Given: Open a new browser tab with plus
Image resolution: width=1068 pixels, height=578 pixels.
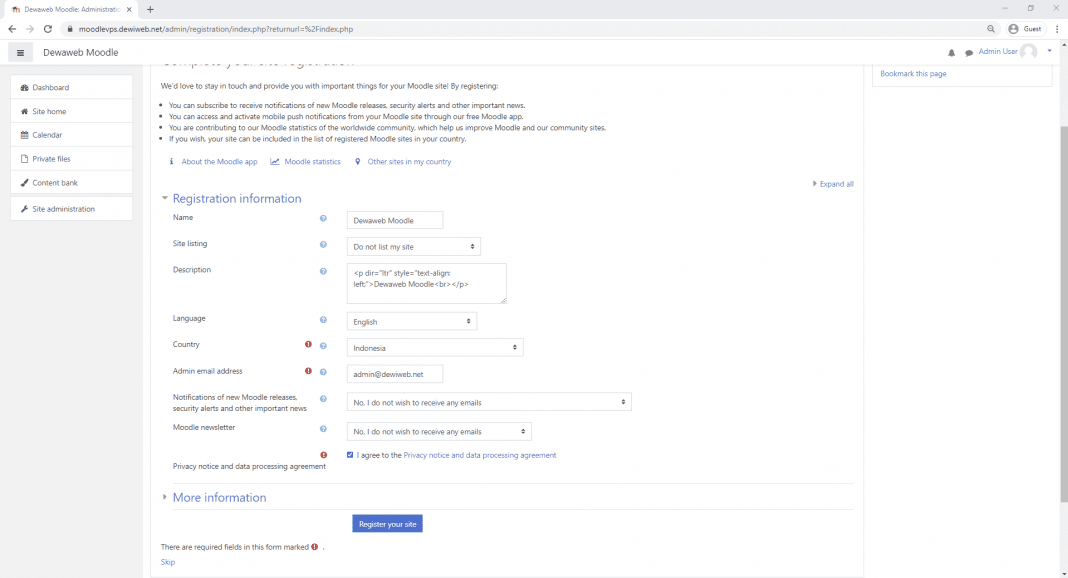Looking at the screenshot, I should pos(151,10).
